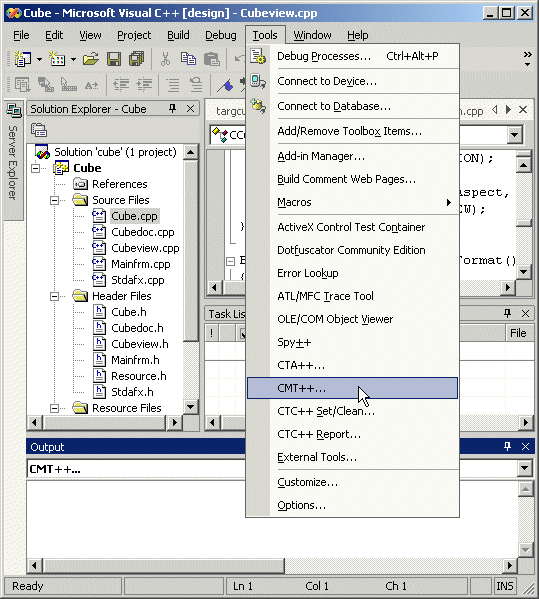Click next tab arrow in editor tabs
539x599 pixels.
pyautogui.click(x=508, y=110)
